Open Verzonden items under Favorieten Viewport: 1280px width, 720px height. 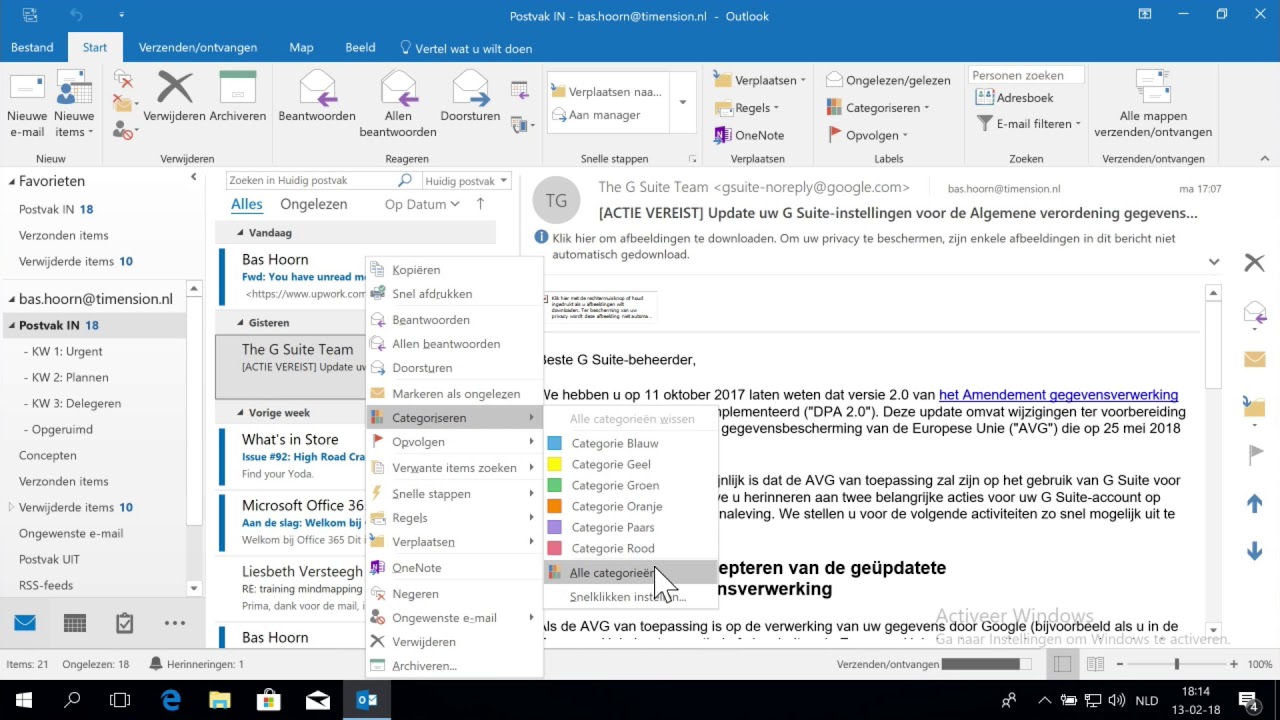[x=64, y=235]
